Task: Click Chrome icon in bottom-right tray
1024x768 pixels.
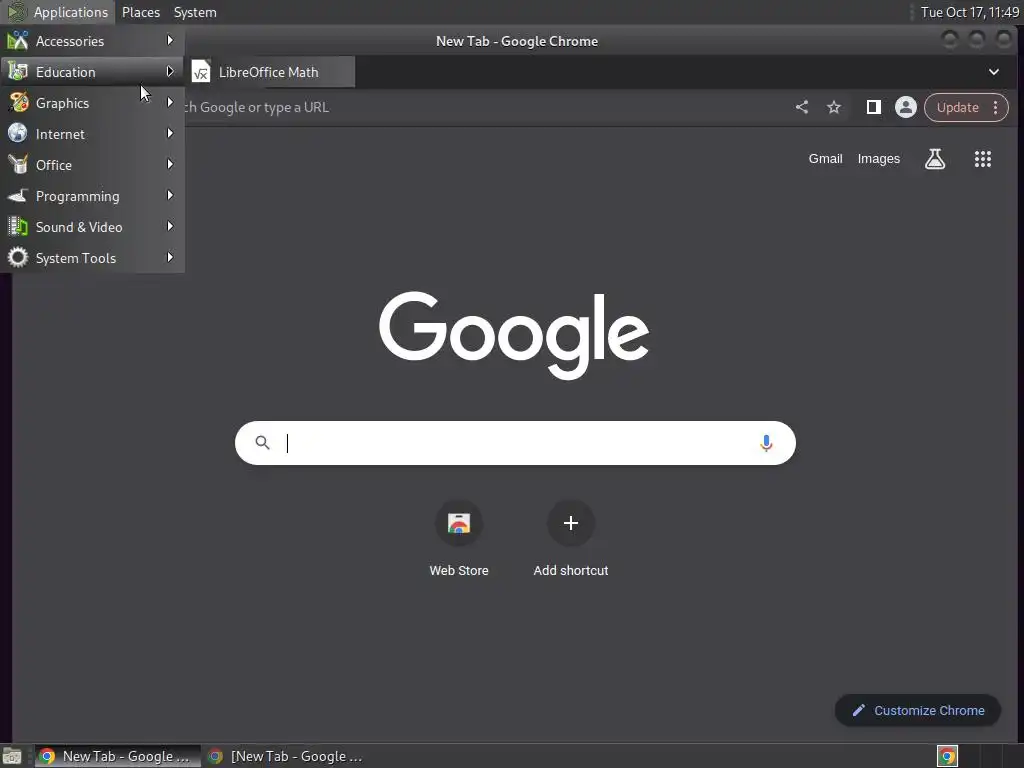Action: [x=947, y=756]
